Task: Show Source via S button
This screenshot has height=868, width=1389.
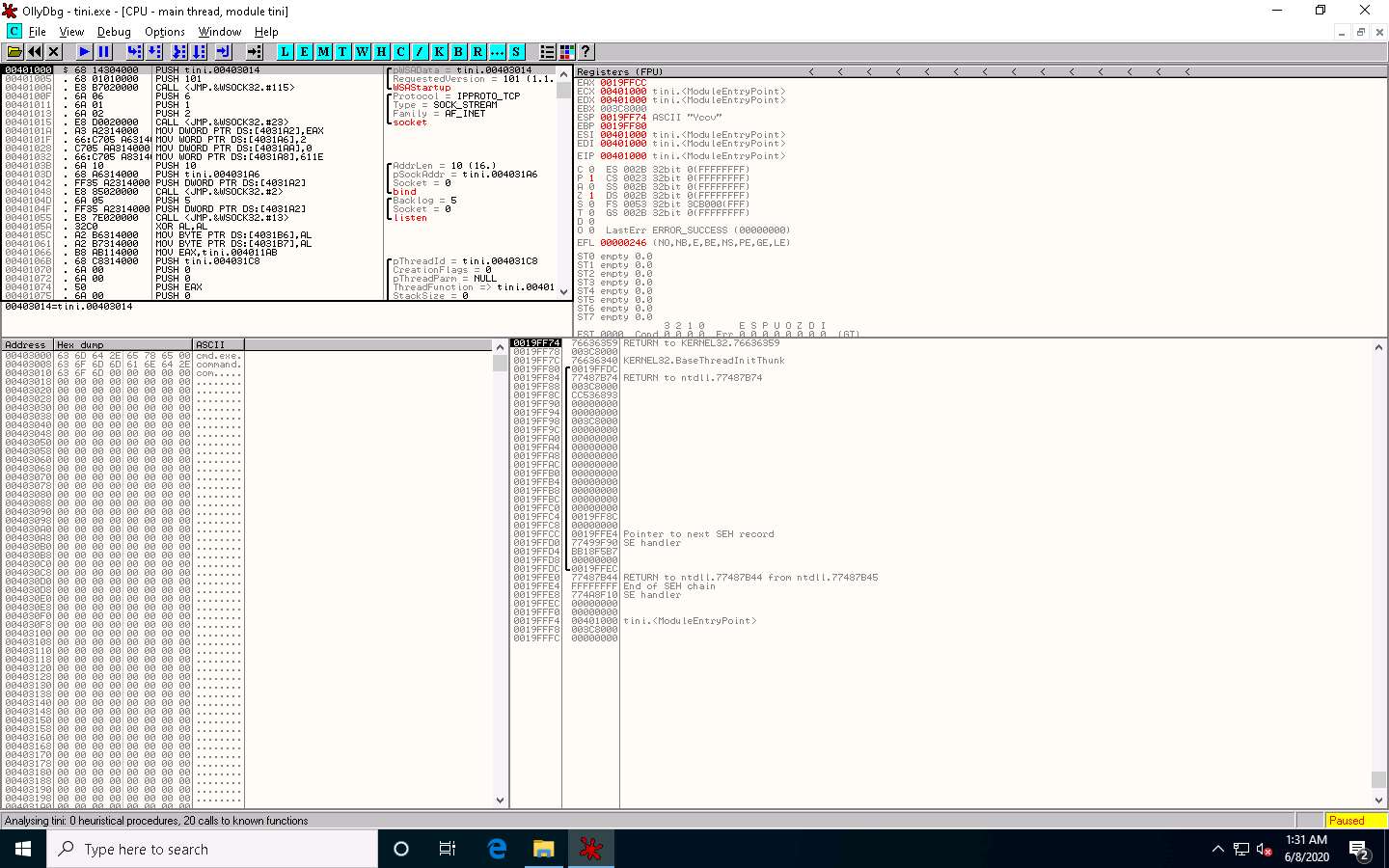Action: point(516,52)
